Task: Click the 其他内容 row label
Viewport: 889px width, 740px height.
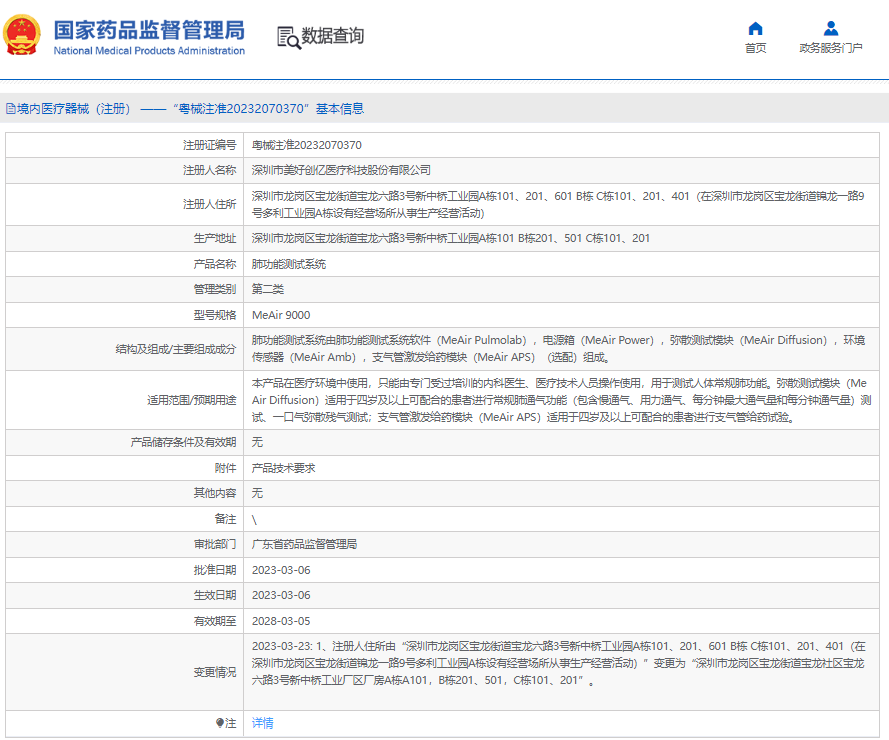Action: (x=215, y=493)
